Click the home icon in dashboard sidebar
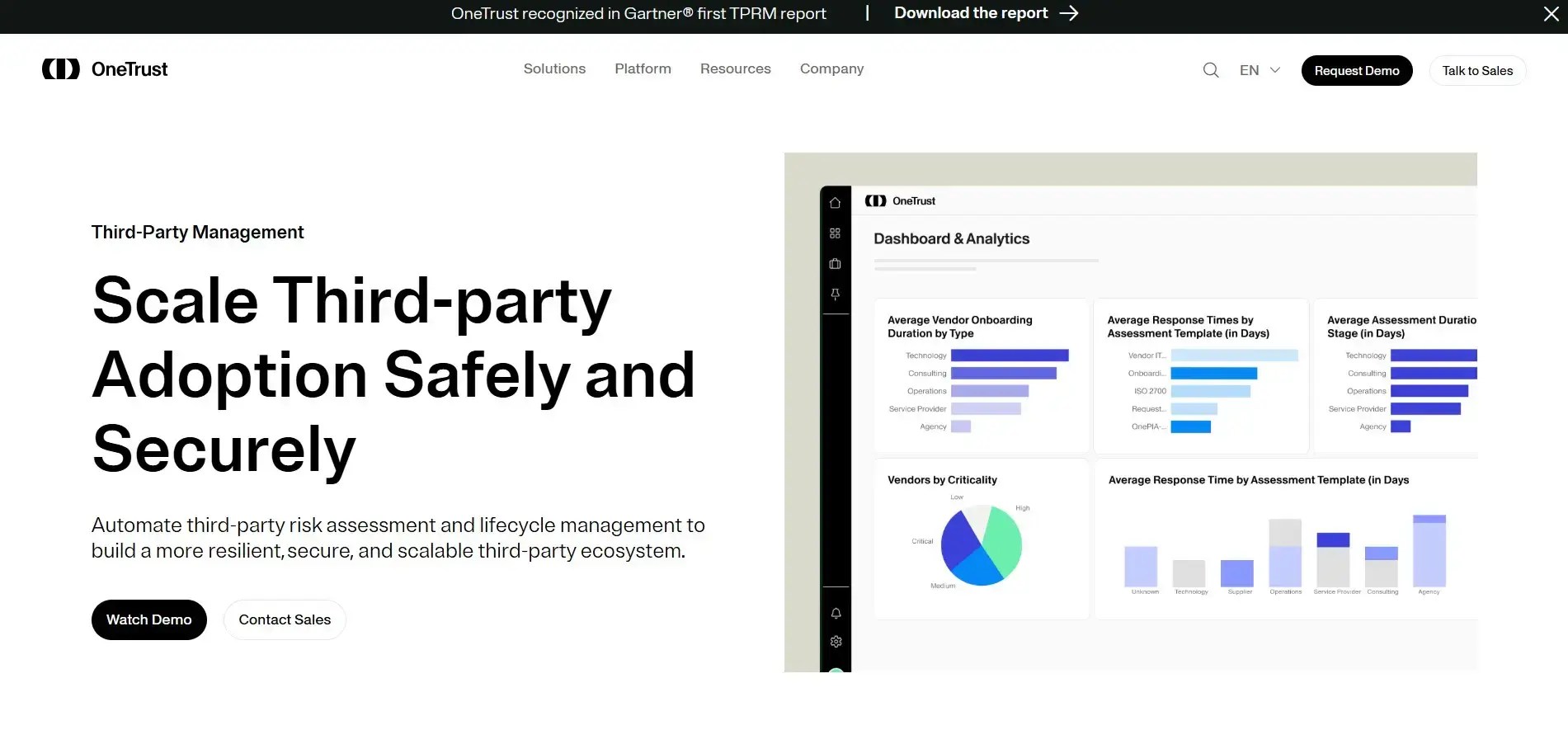Viewport: 1568px width, 730px height. click(835, 203)
